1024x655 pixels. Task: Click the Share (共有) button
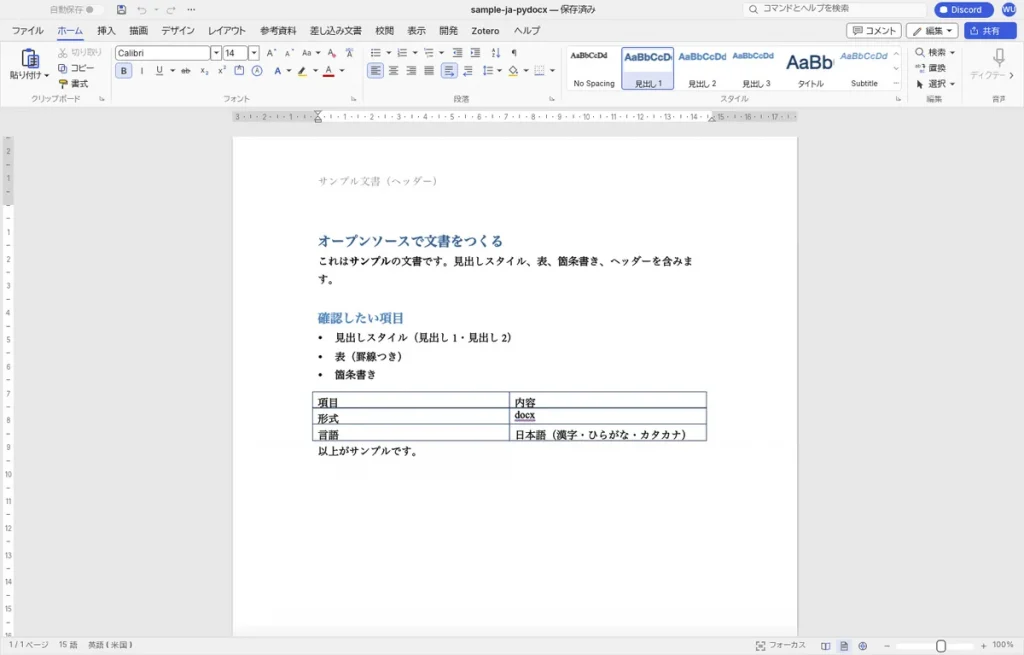pyautogui.click(x=990, y=31)
